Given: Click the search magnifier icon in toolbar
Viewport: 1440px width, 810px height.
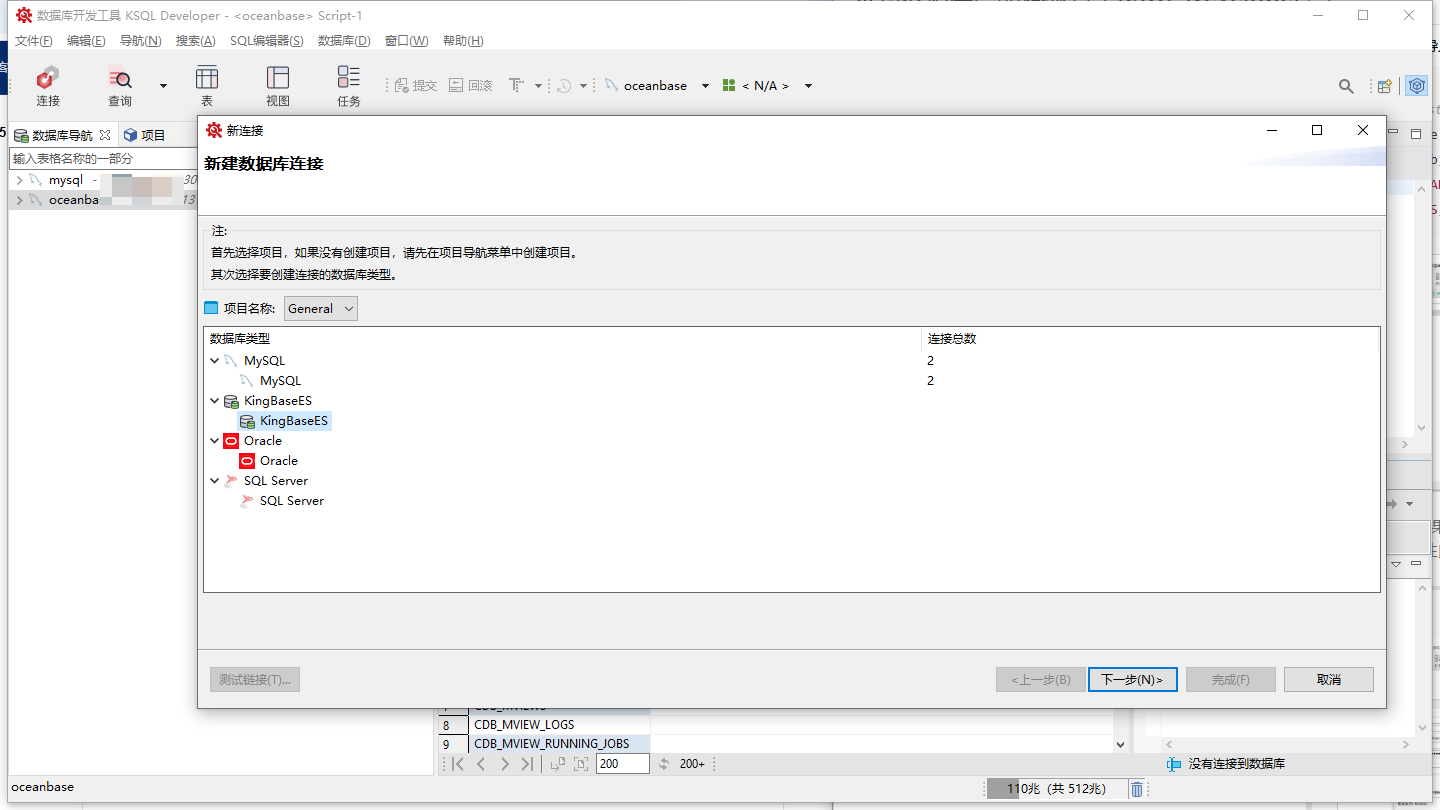Looking at the screenshot, I should 1346,86.
